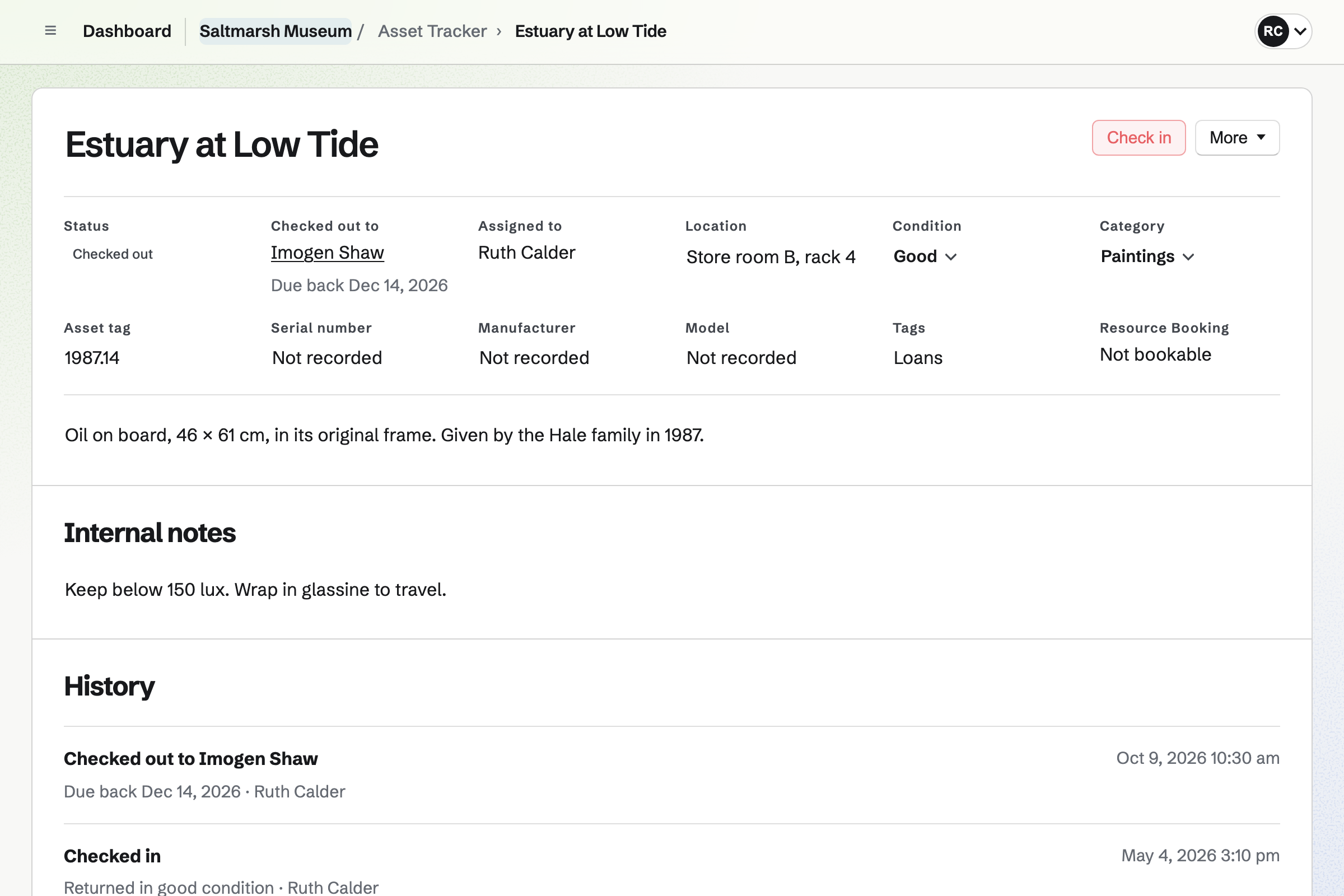Select the Store room B, rack 4 location
The height and width of the screenshot is (896, 1344).
[771, 257]
